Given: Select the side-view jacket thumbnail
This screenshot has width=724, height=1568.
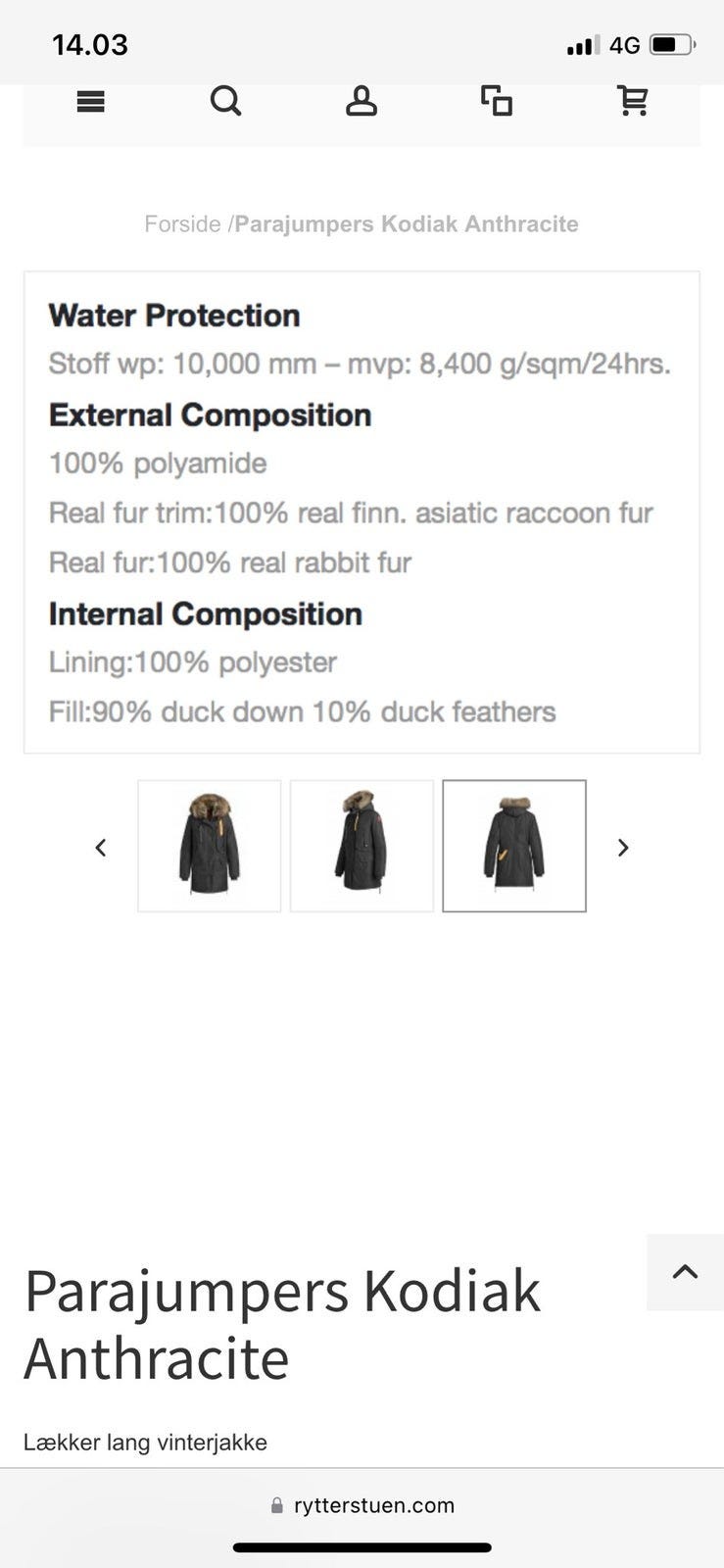Looking at the screenshot, I should (362, 846).
